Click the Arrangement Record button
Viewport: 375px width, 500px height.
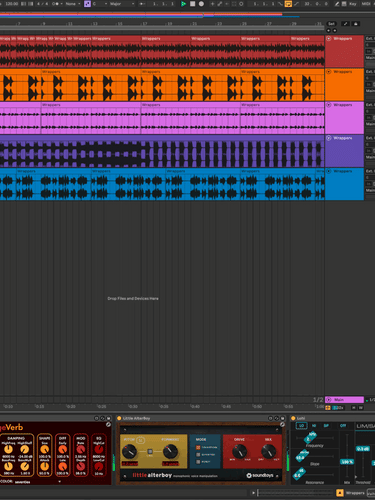tap(201, 4)
